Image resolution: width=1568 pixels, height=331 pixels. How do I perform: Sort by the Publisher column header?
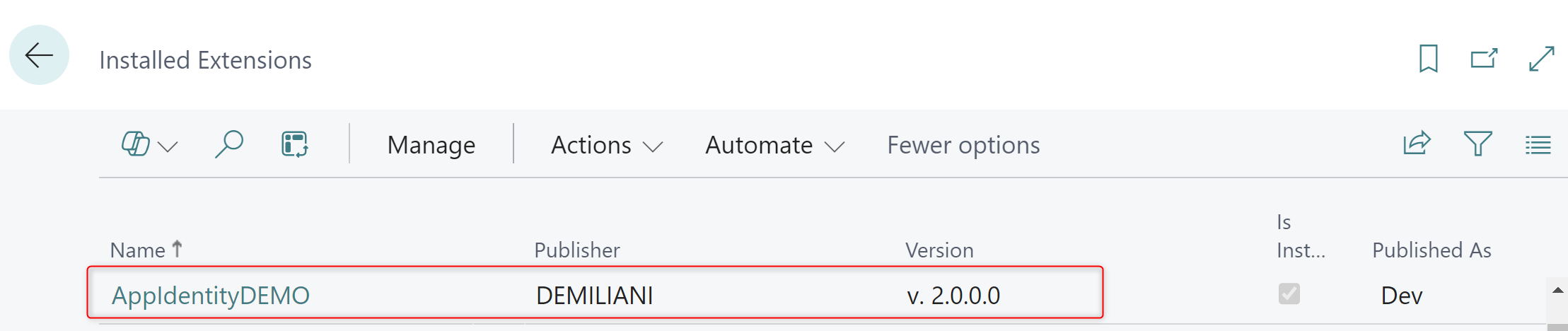(x=576, y=250)
